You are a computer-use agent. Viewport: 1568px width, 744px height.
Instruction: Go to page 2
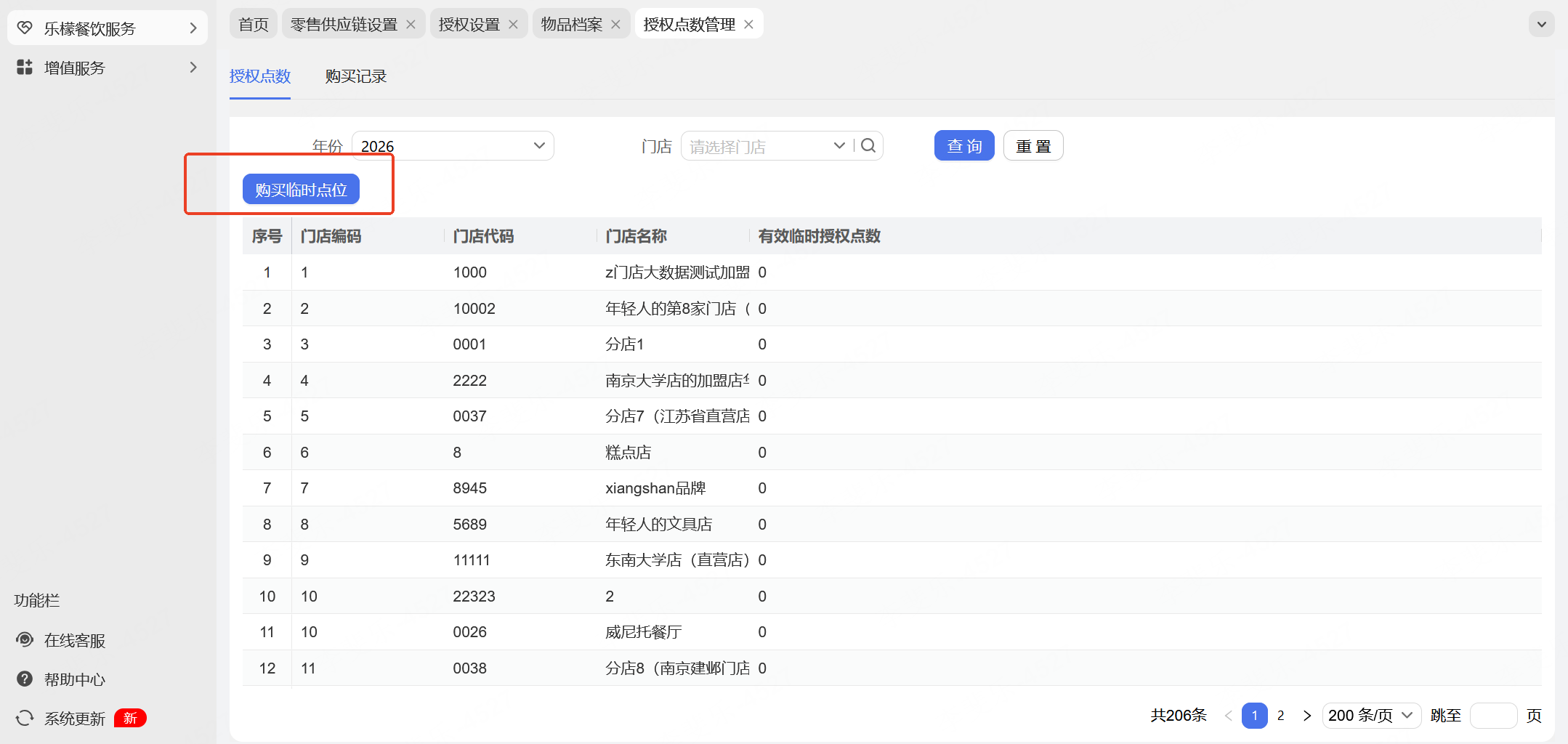[1281, 716]
